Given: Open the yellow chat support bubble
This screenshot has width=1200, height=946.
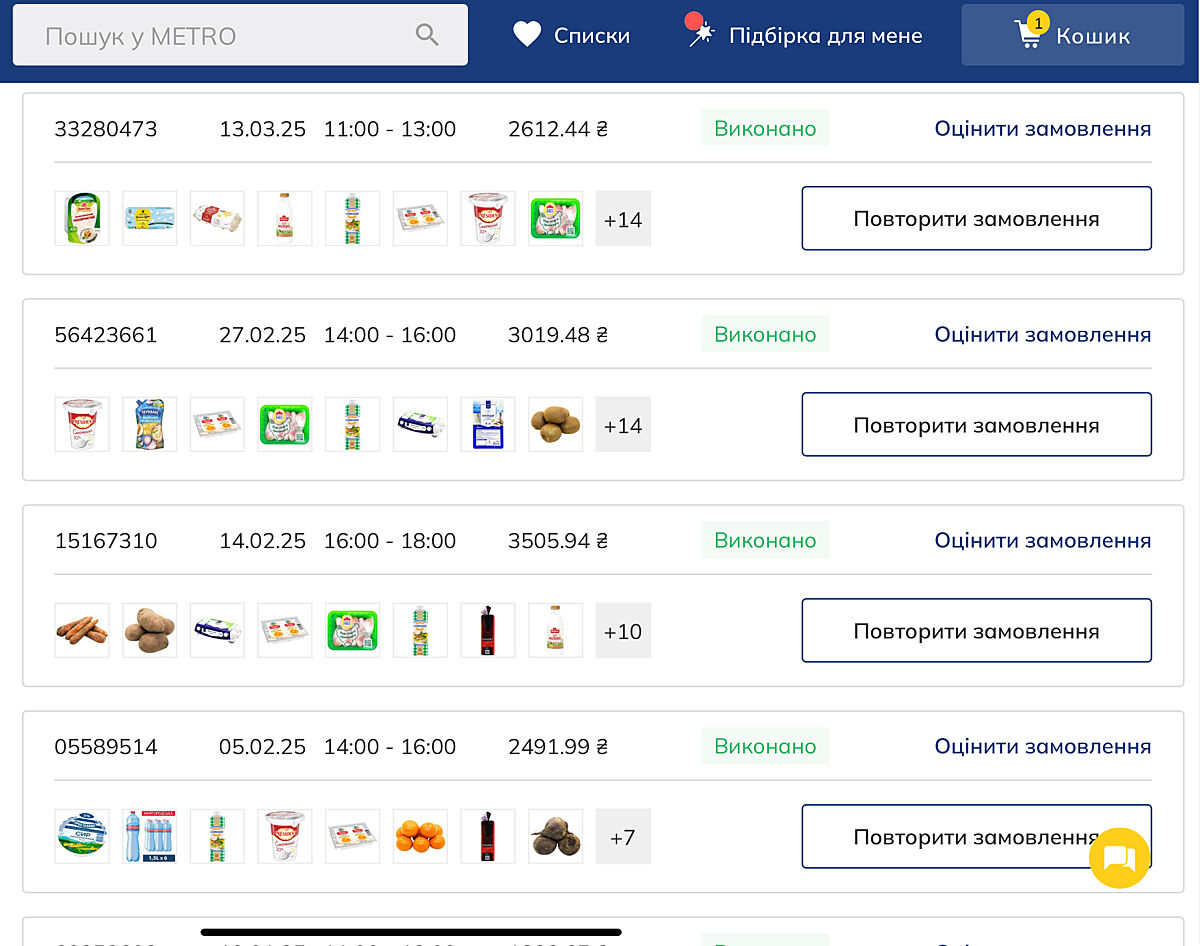Looking at the screenshot, I should tap(1119, 858).
